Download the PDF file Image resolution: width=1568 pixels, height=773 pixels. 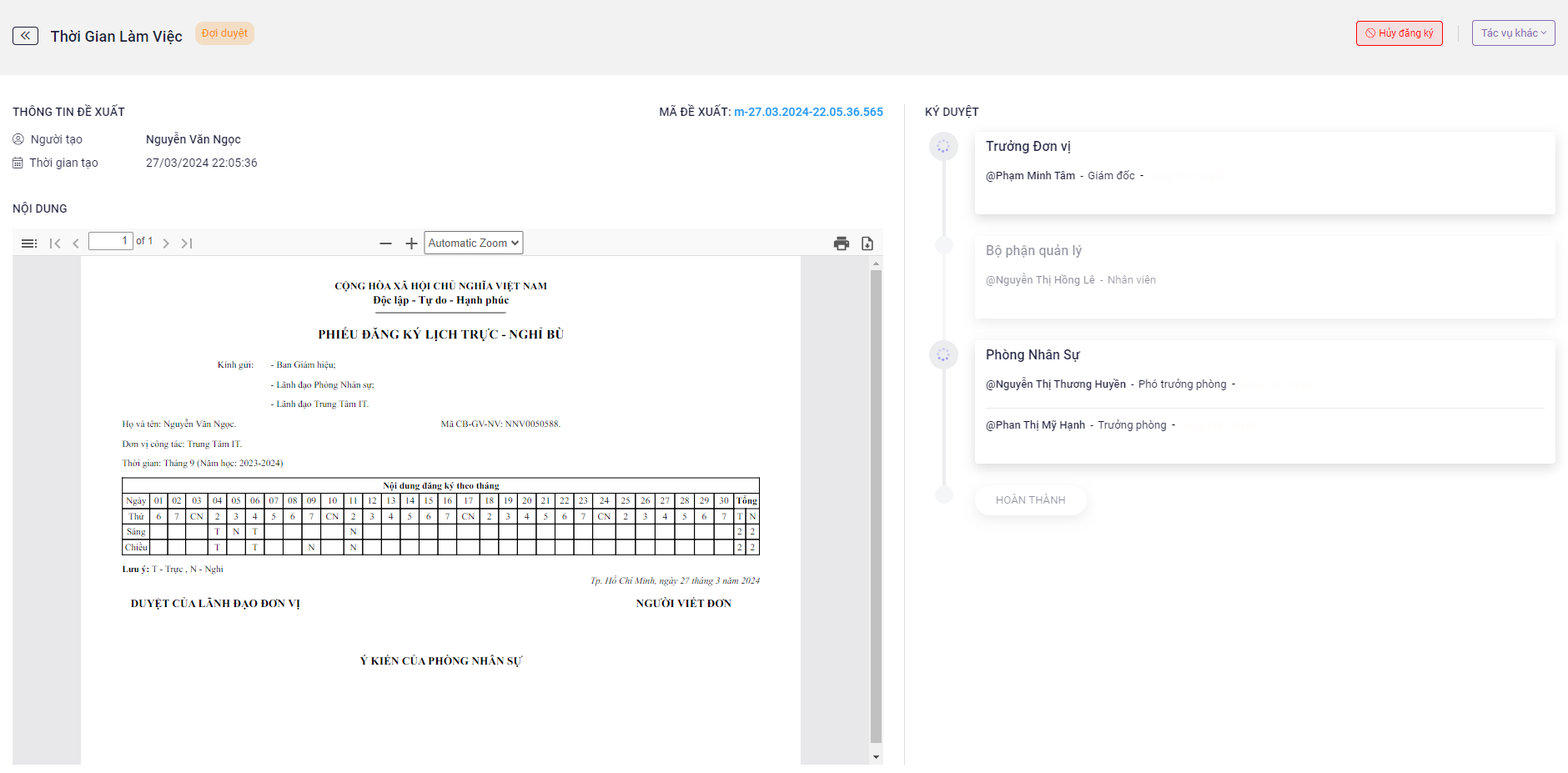tap(867, 243)
